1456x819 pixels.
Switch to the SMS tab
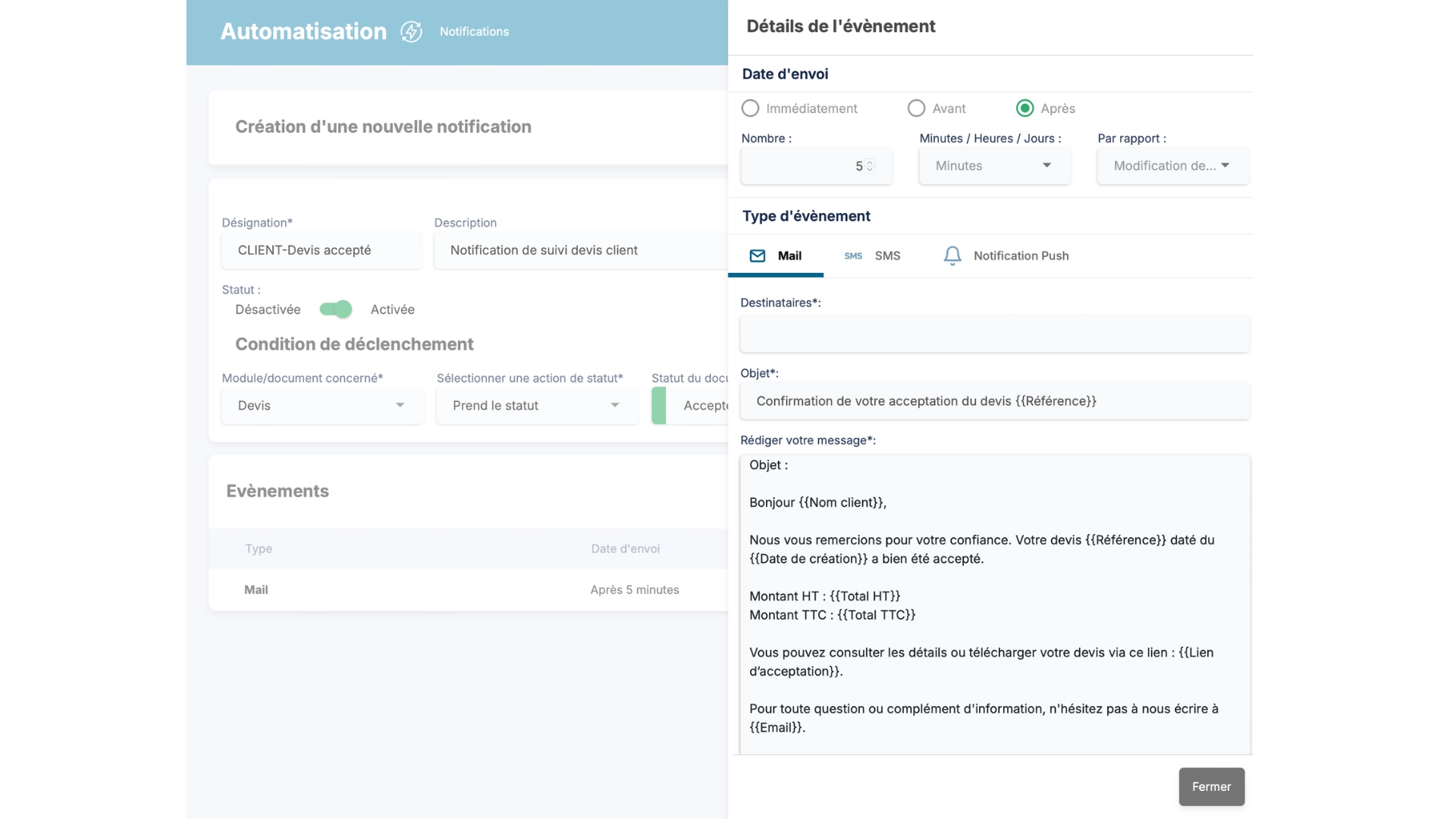point(886,256)
